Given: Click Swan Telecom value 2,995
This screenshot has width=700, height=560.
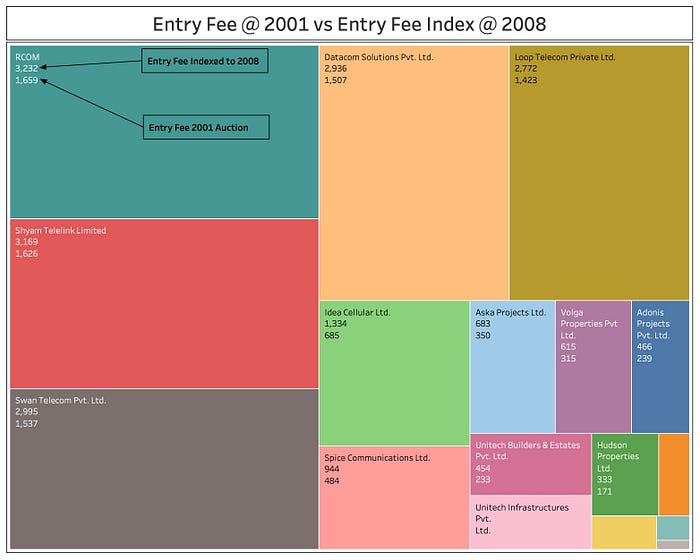Looking at the screenshot, I should (27, 412).
